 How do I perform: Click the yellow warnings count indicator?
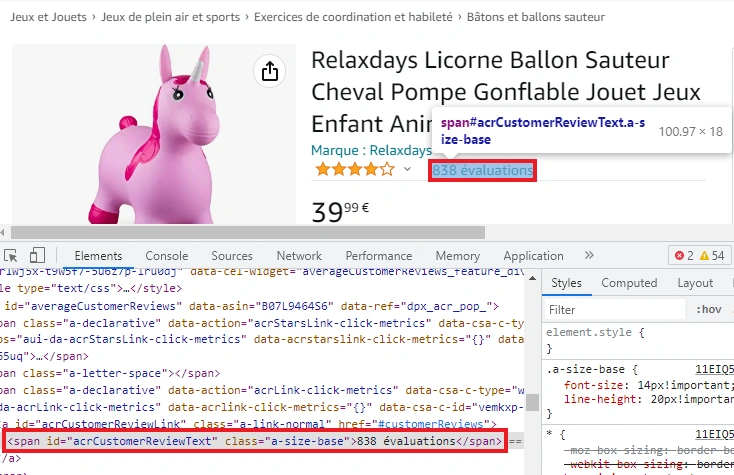[x=712, y=256]
